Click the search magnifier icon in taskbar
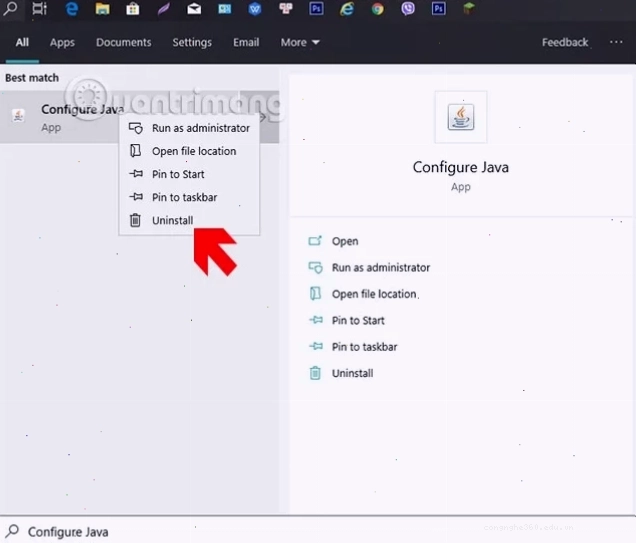This screenshot has height=544, width=636. click(10, 8)
